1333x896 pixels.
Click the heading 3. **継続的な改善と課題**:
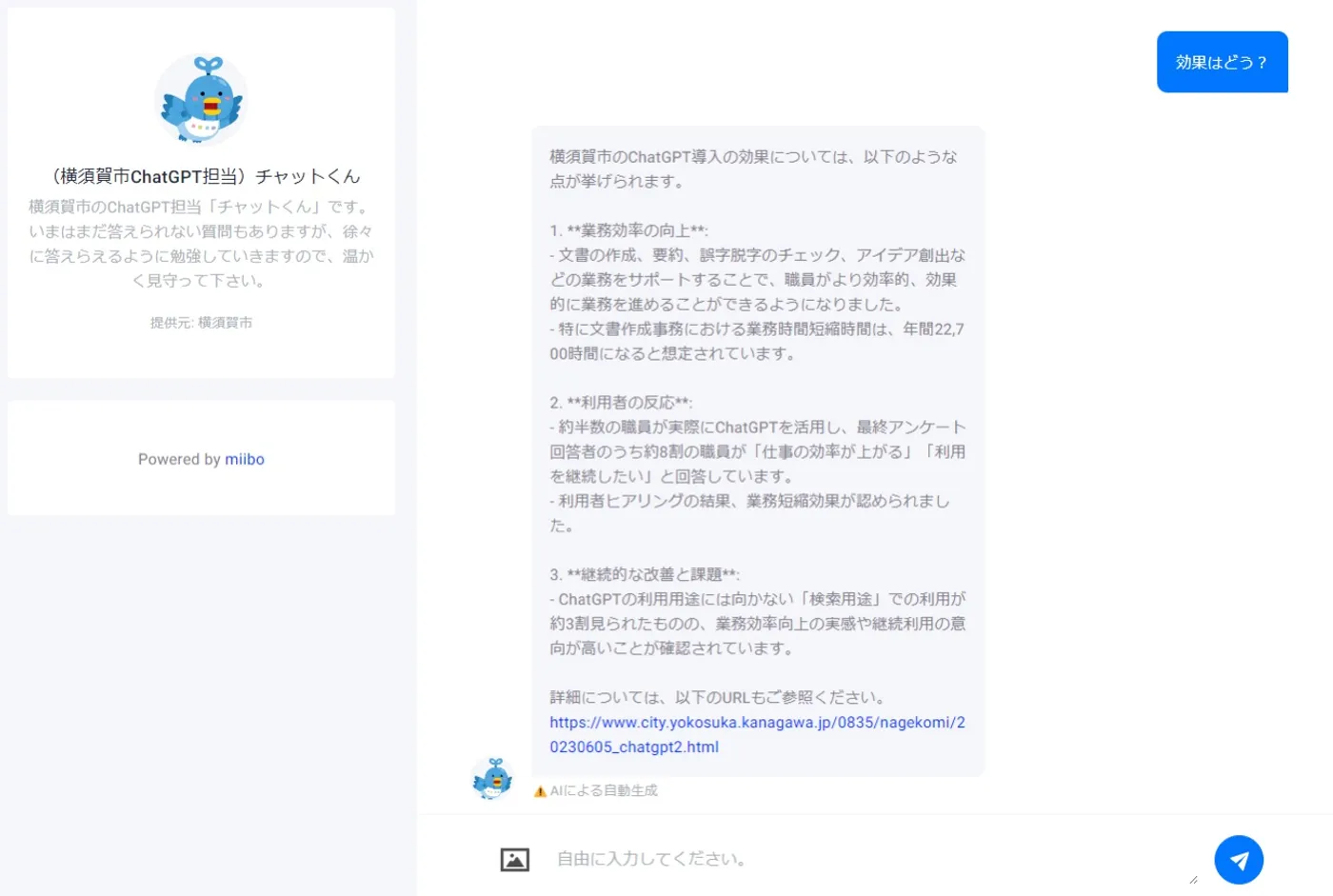click(645, 575)
